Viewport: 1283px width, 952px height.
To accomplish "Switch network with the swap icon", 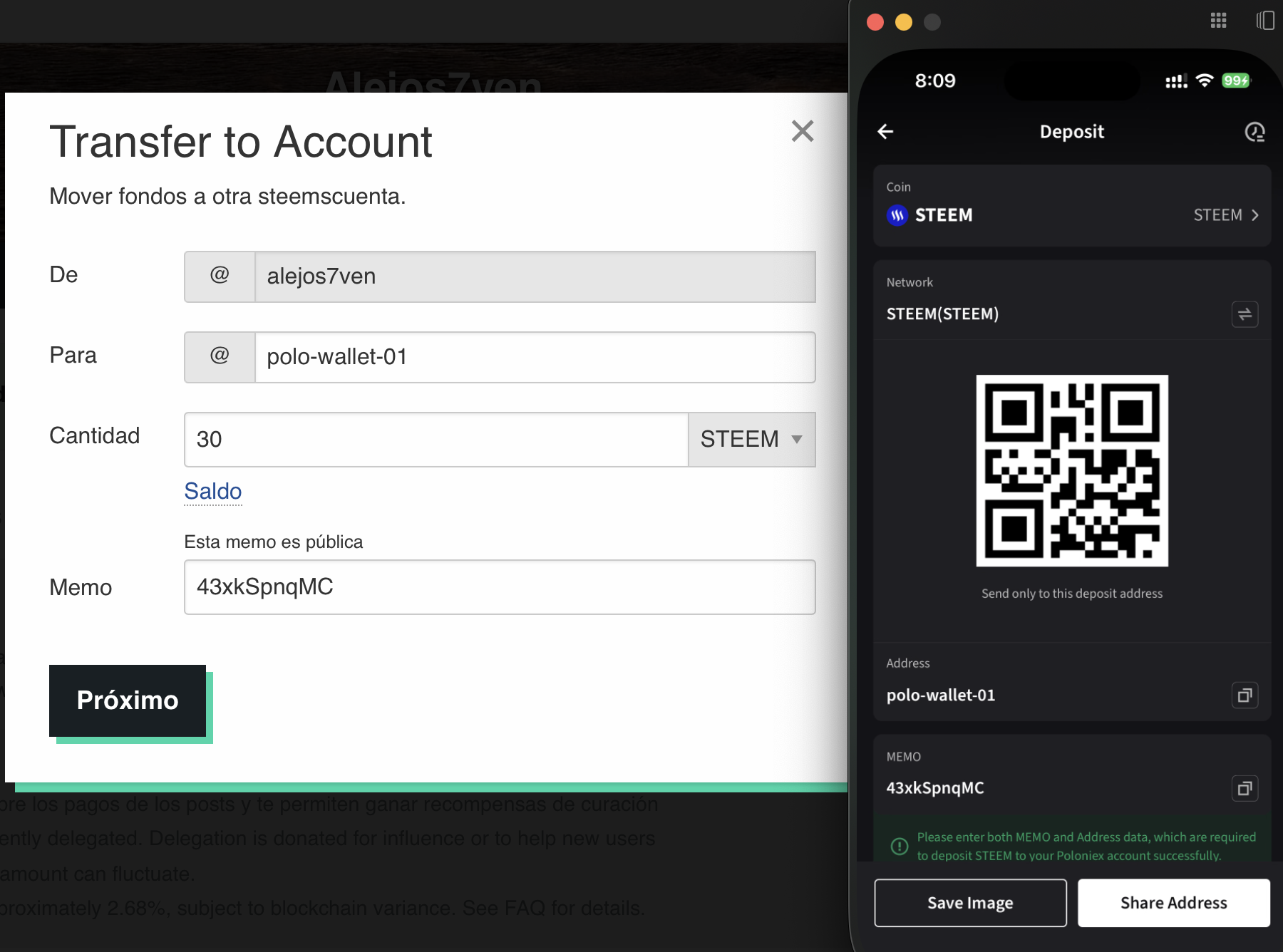I will coord(1245,314).
